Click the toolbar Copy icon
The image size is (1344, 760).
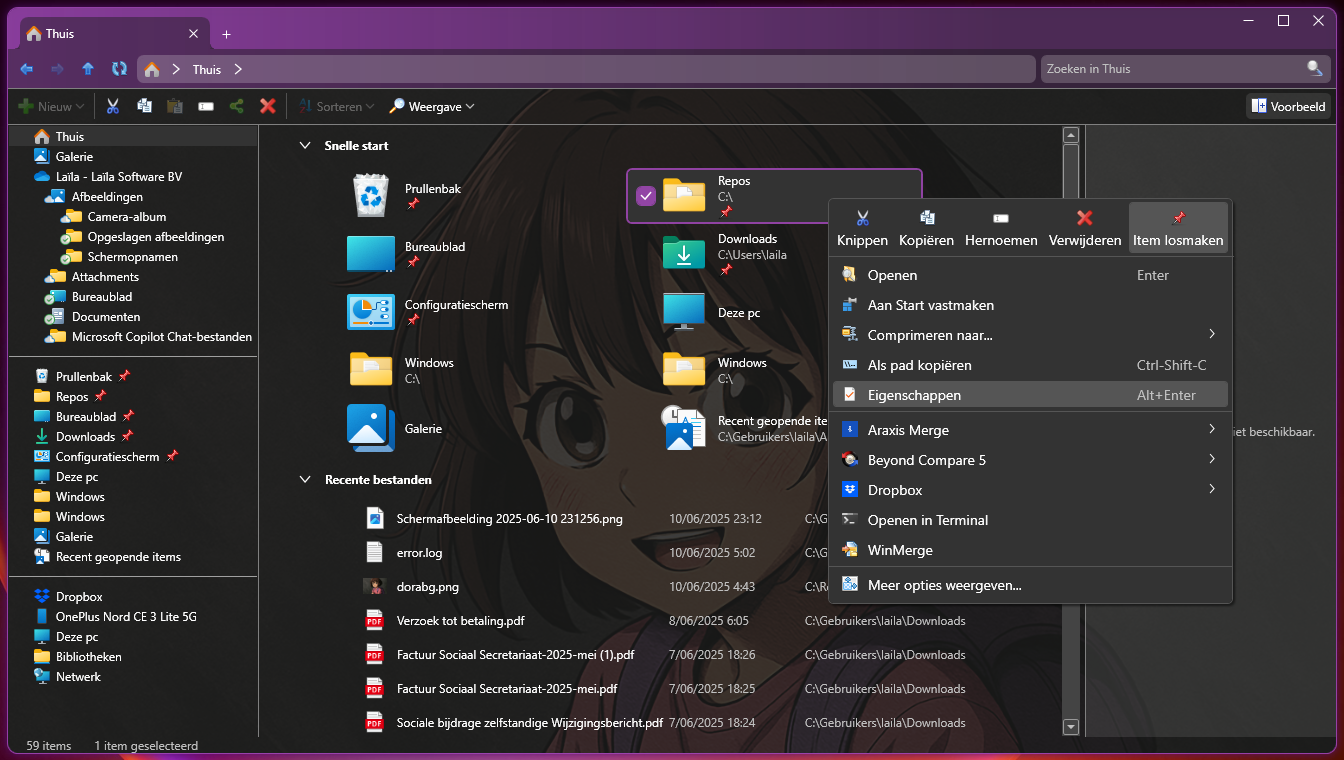(144, 106)
